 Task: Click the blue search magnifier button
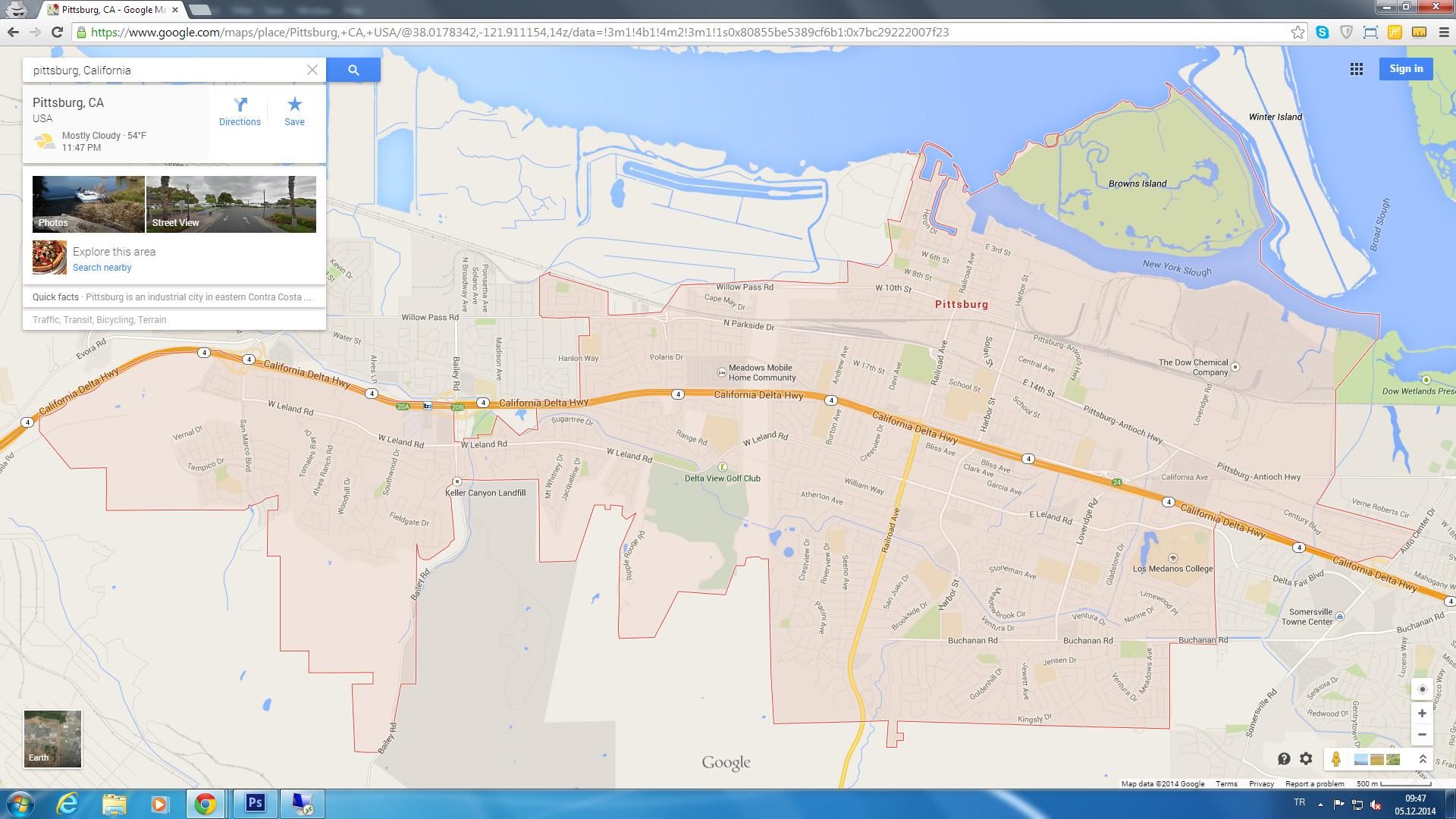[353, 70]
